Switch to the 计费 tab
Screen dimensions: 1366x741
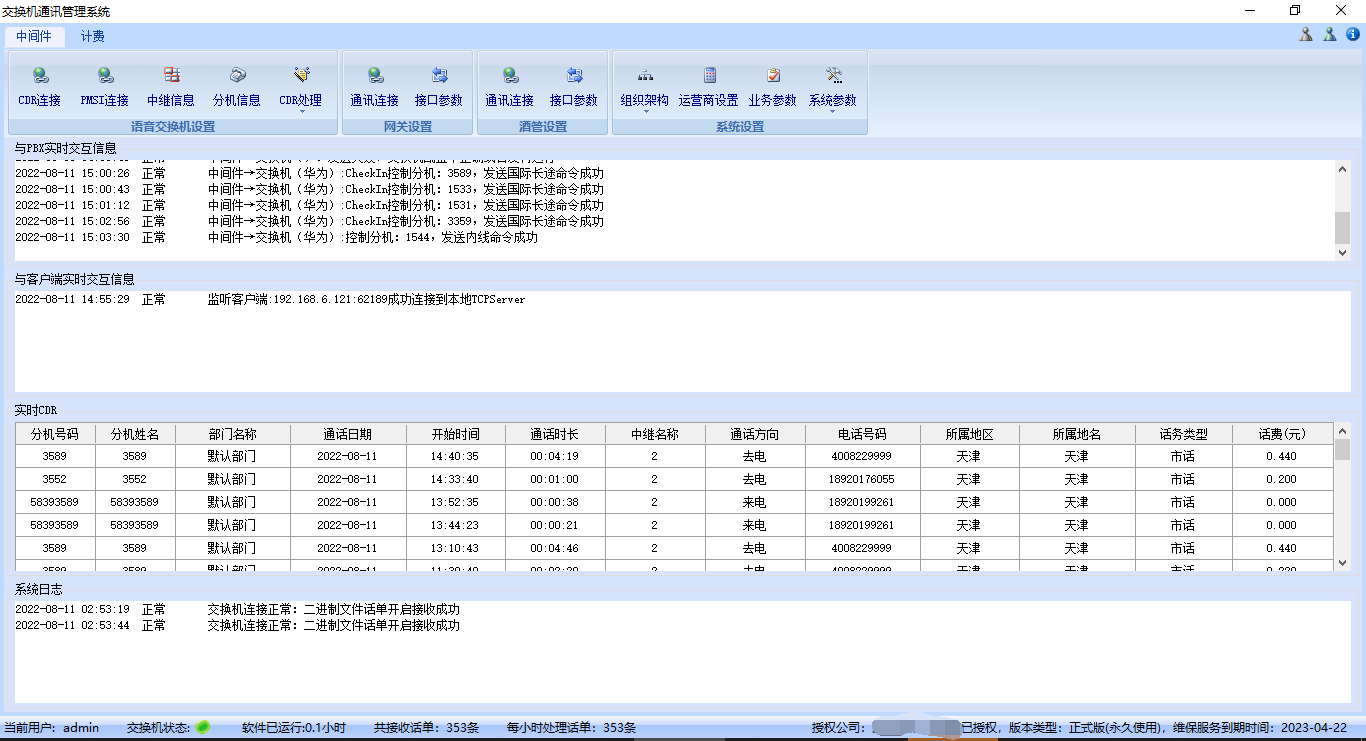92,36
